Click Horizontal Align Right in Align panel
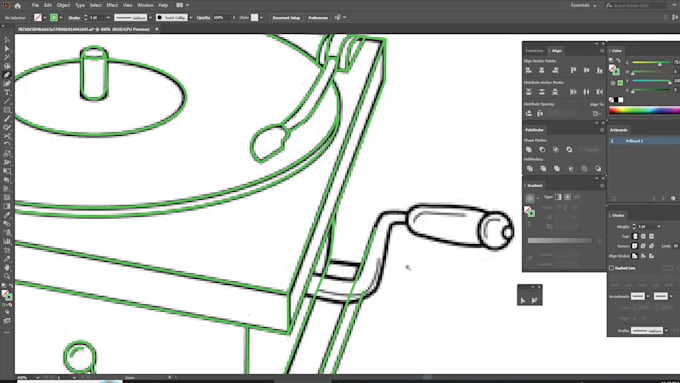 [555, 70]
